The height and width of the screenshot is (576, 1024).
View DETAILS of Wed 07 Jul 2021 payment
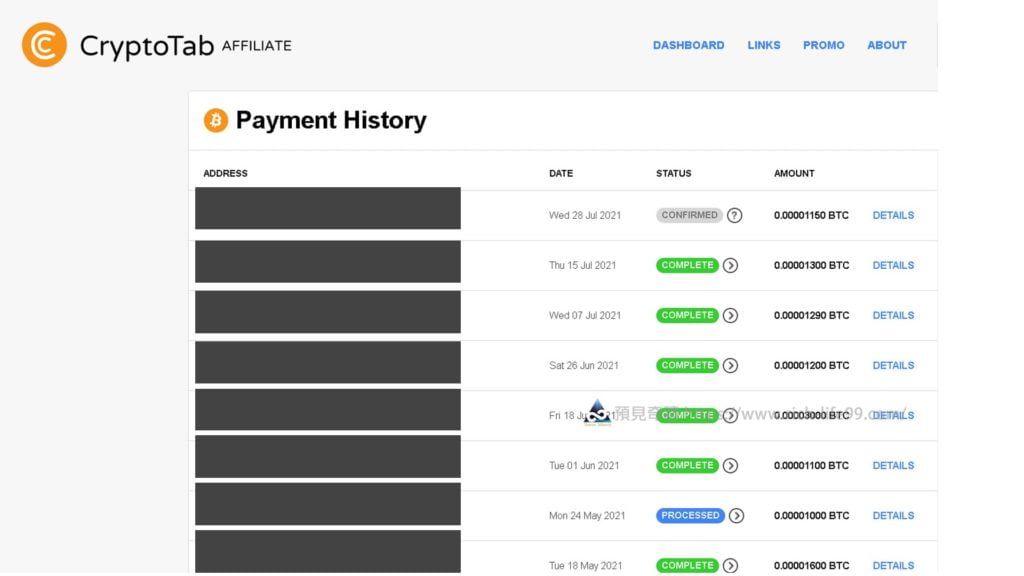click(x=893, y=315)
